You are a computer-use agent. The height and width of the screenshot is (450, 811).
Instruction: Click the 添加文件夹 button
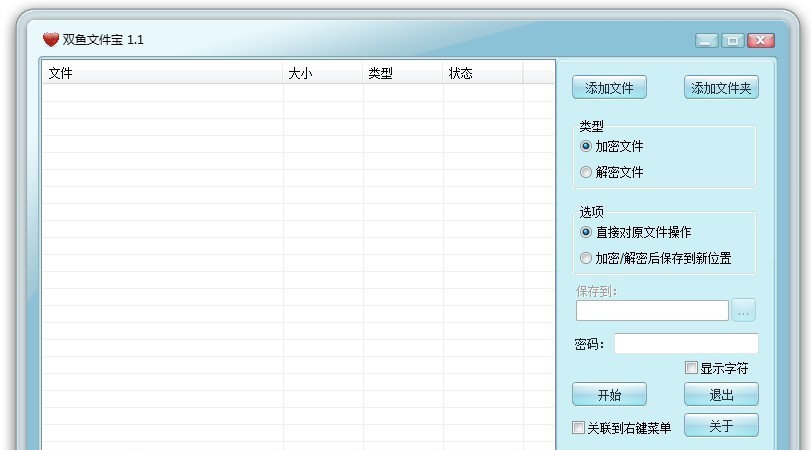click(x=721, y=87)
